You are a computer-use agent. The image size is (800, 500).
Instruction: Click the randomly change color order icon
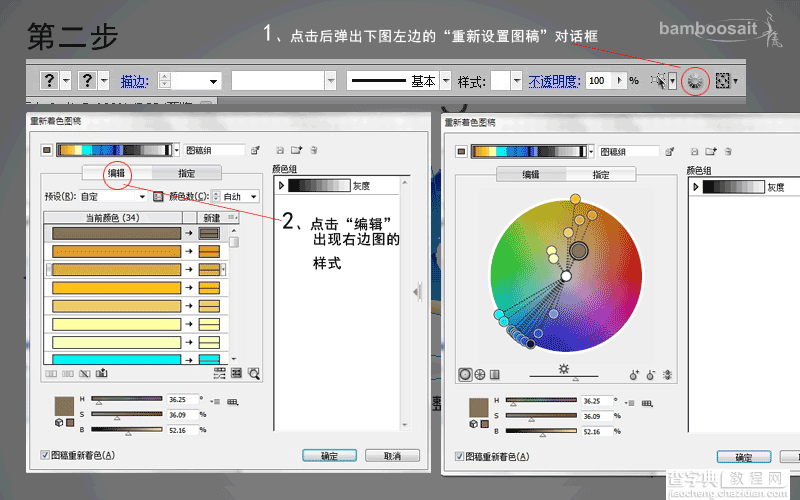tap(219, 373)
